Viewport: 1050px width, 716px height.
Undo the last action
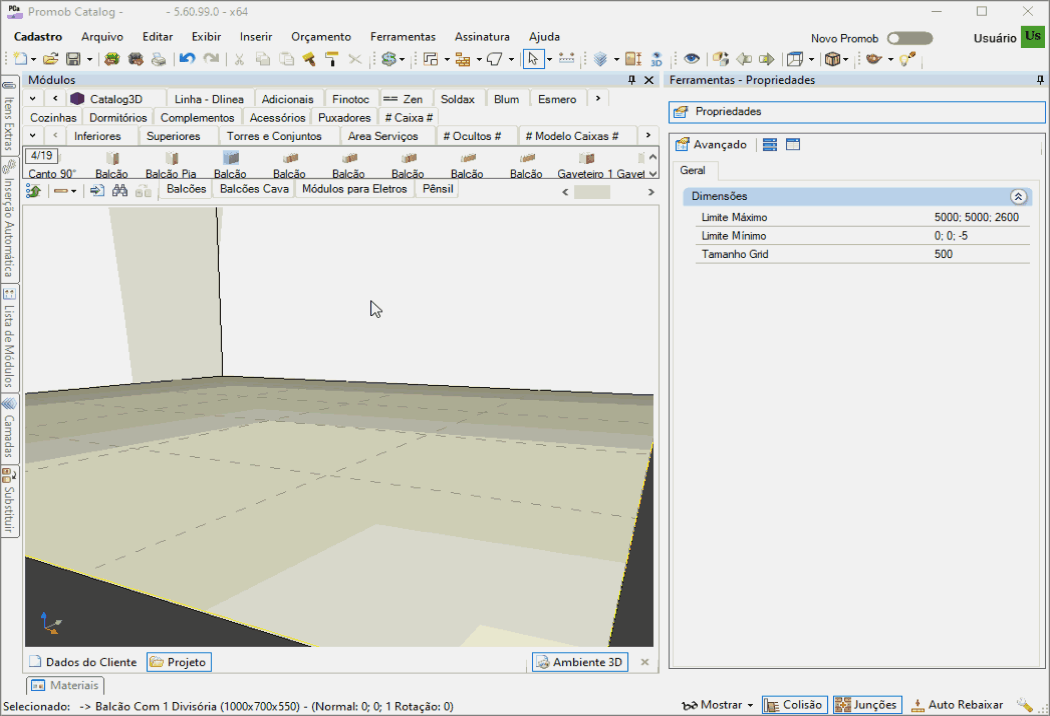pyautogui.click(x=188, y=59)
